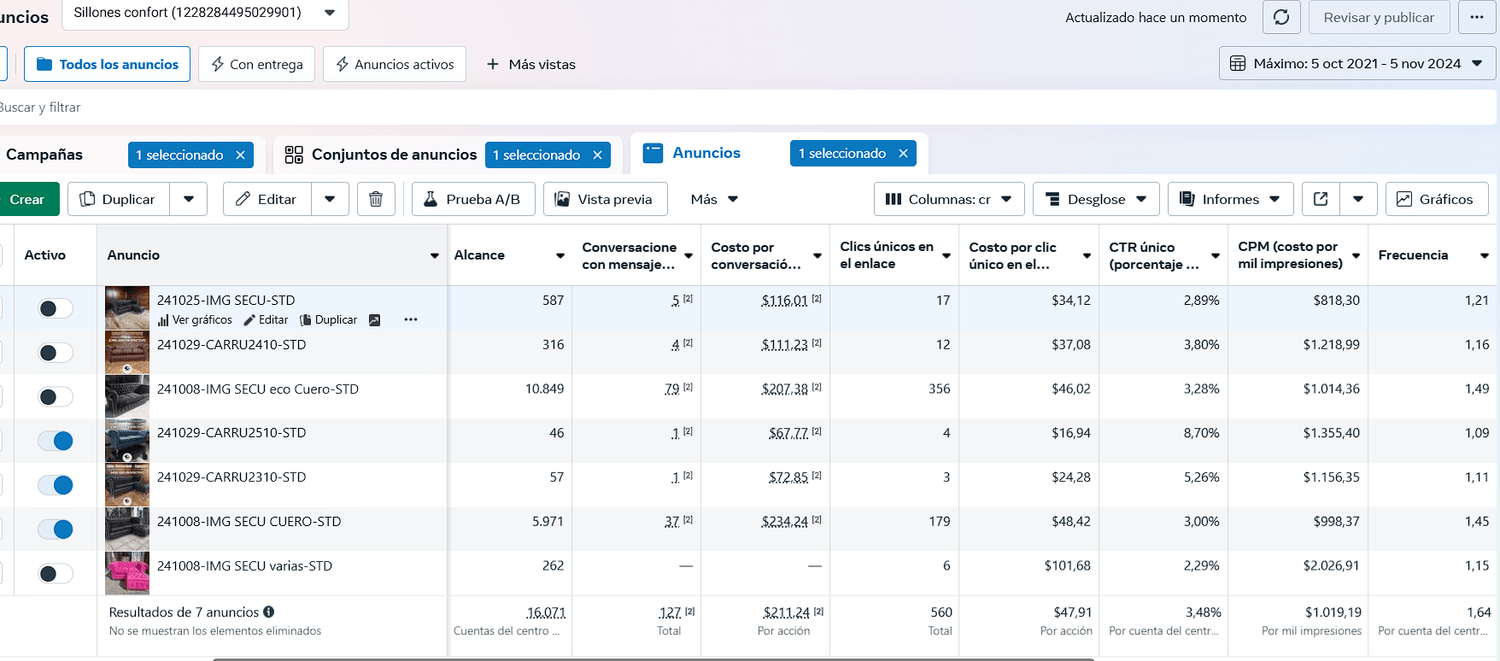Click the export share icon
Viewport: 1500px width, 661px height.
[x=1320, y=199]
